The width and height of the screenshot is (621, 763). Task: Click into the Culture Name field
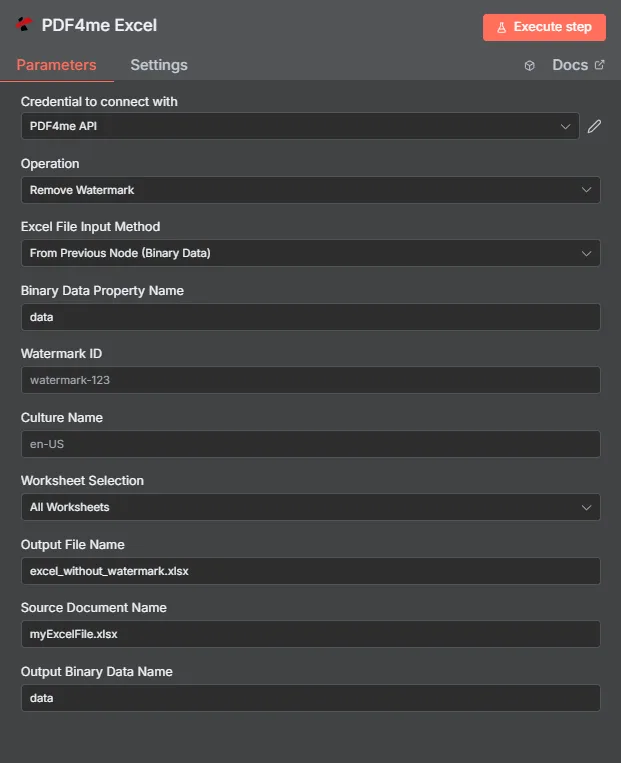click(x=310, y=444)
